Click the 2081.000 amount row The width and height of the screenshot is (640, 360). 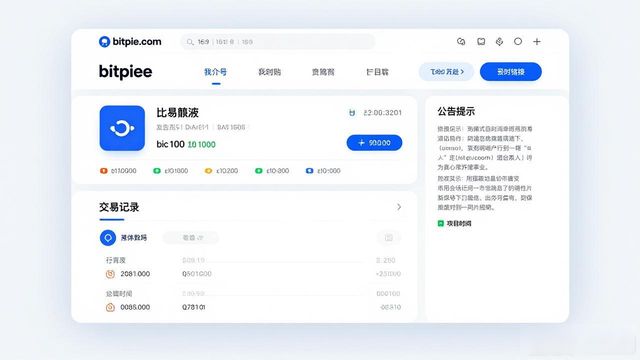135,274
